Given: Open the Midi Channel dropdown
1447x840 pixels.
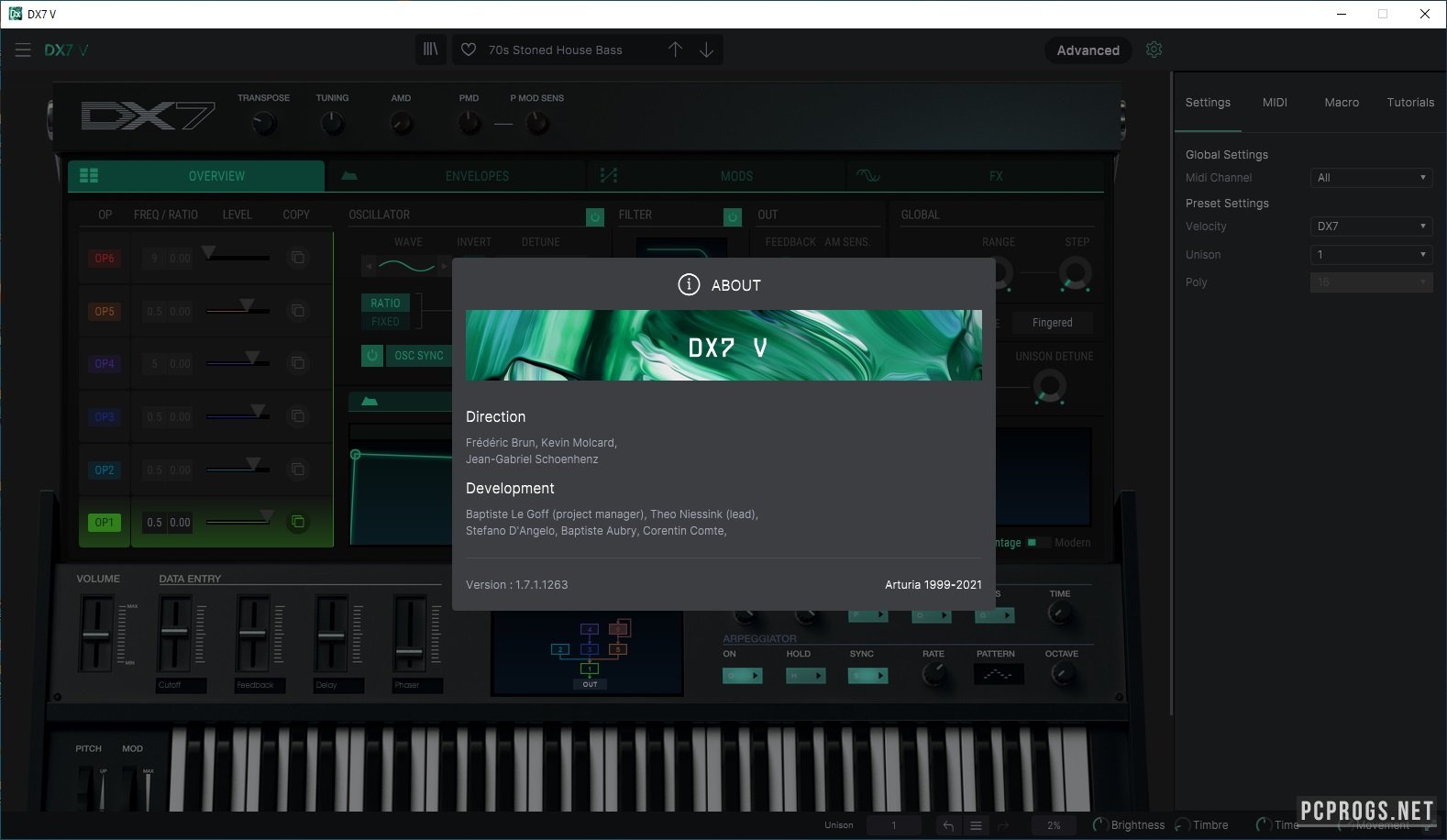Looking at the screenshot, I should click(x=1371, y=178).
